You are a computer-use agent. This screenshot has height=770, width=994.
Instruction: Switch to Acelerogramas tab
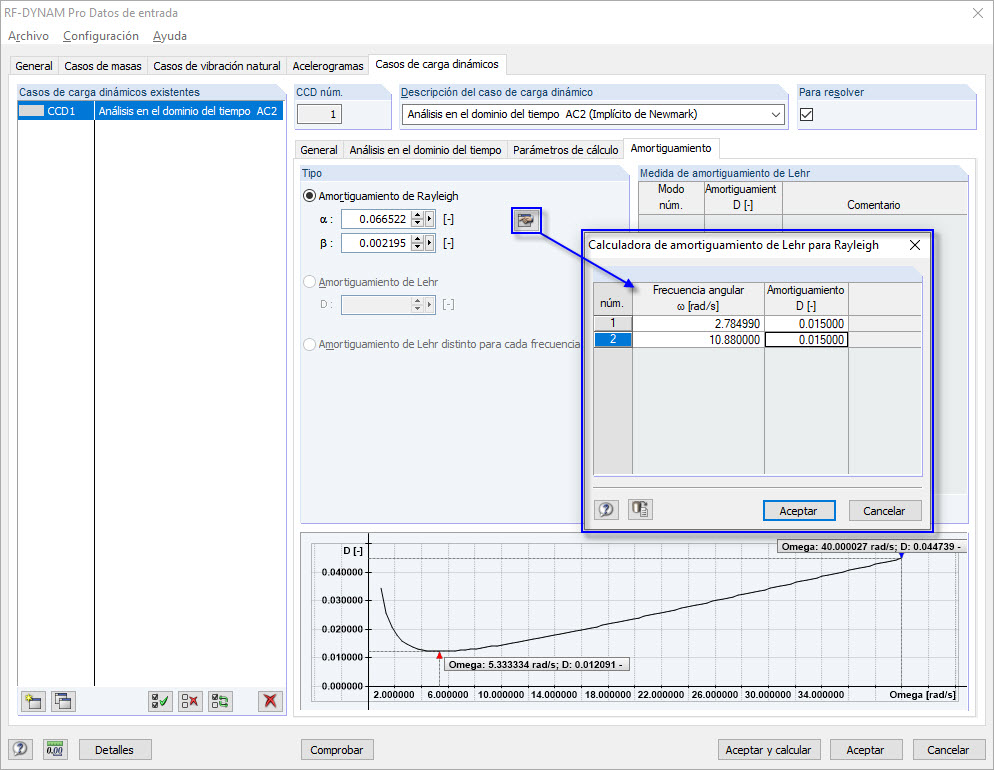tap(328, 66)
